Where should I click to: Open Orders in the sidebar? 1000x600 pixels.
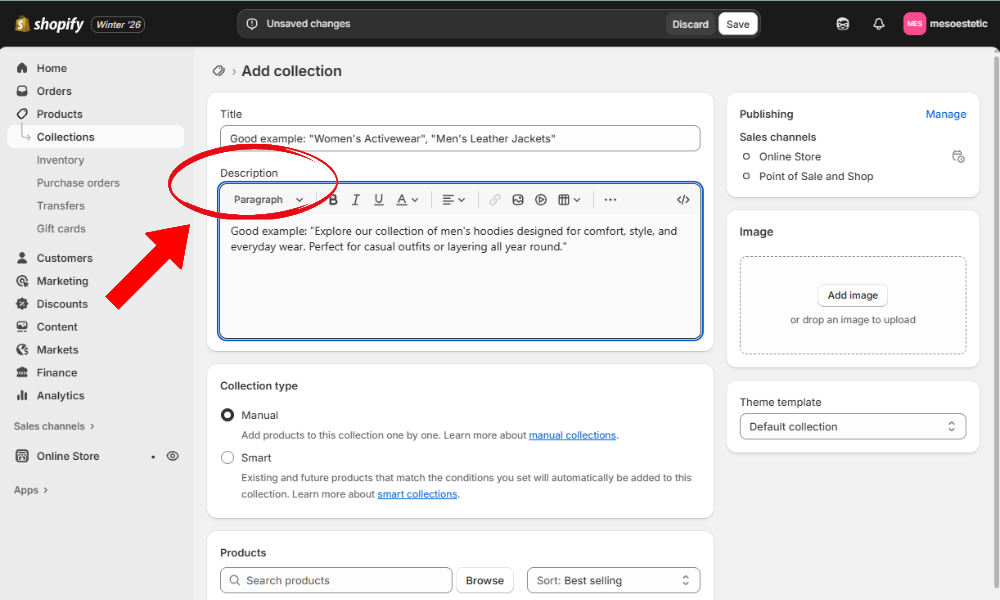coord(54,91)
